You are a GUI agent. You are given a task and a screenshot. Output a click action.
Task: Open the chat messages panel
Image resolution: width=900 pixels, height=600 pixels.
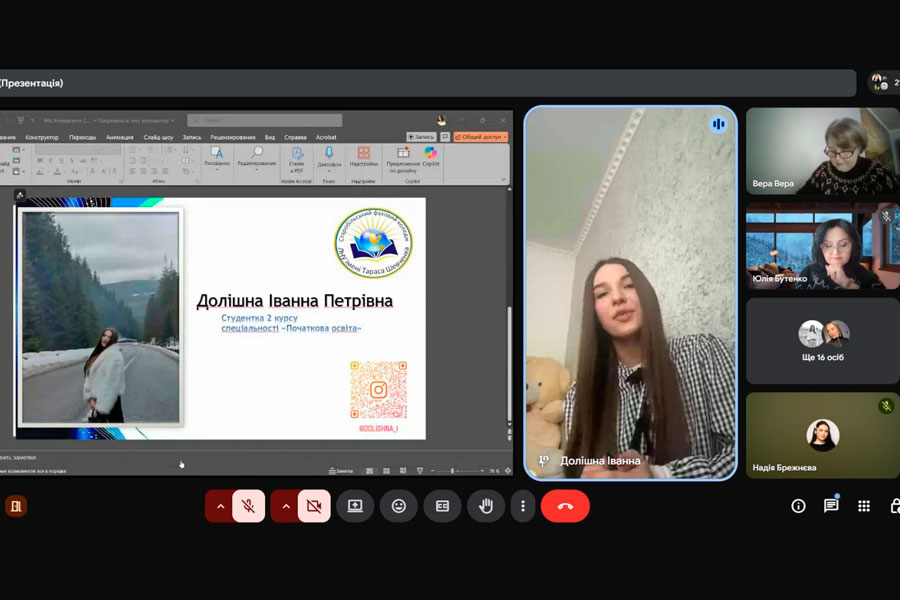(831, 506)
